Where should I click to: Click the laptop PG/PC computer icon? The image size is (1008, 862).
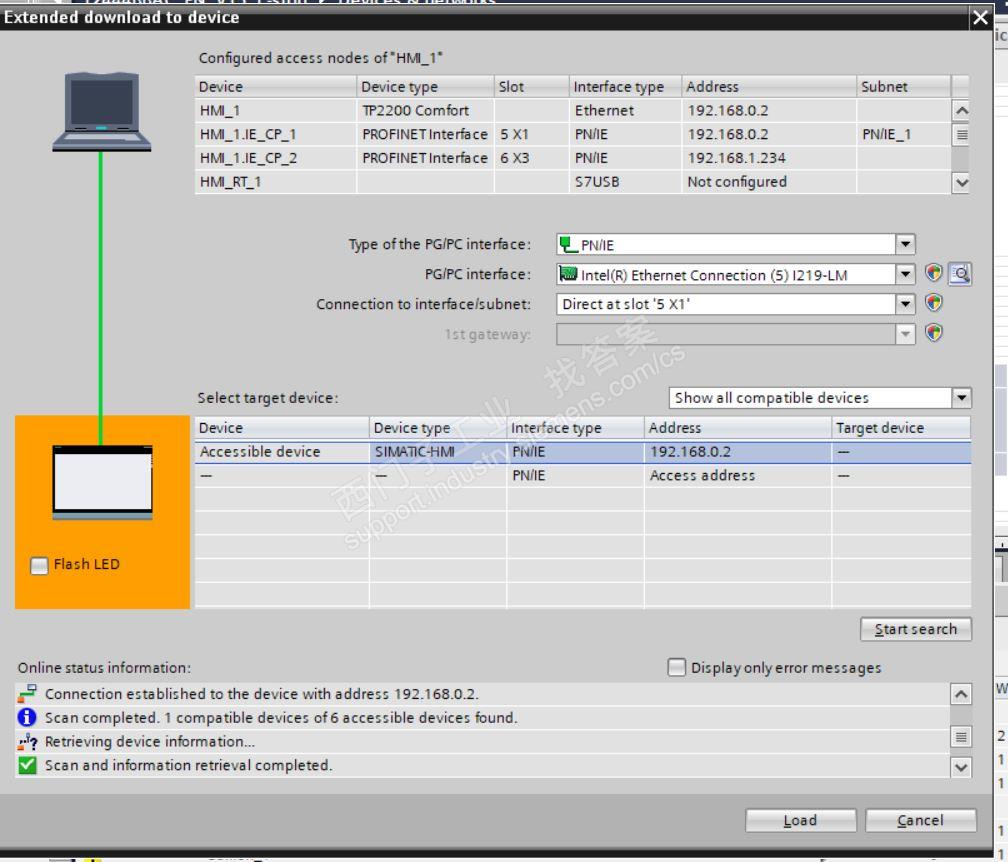(102, 112)
